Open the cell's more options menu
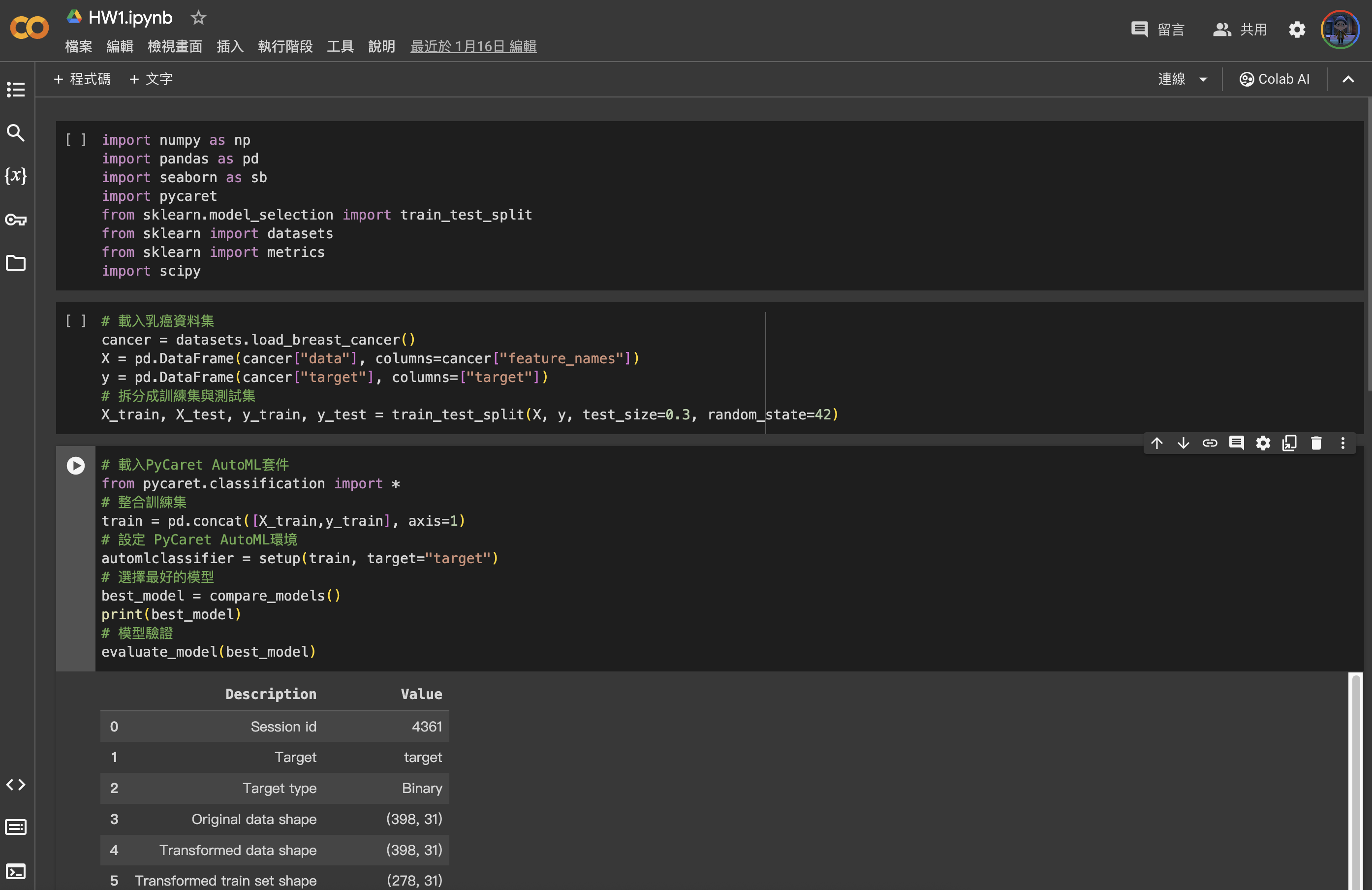This screenshot has height=890, width=1372. point(1342,443)
